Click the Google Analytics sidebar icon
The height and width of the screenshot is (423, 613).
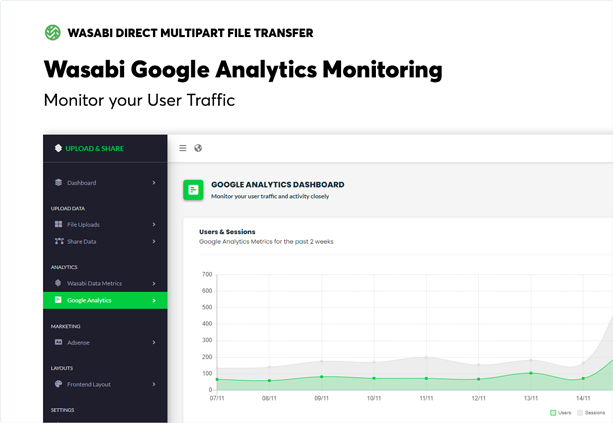(x=58, y=300)
